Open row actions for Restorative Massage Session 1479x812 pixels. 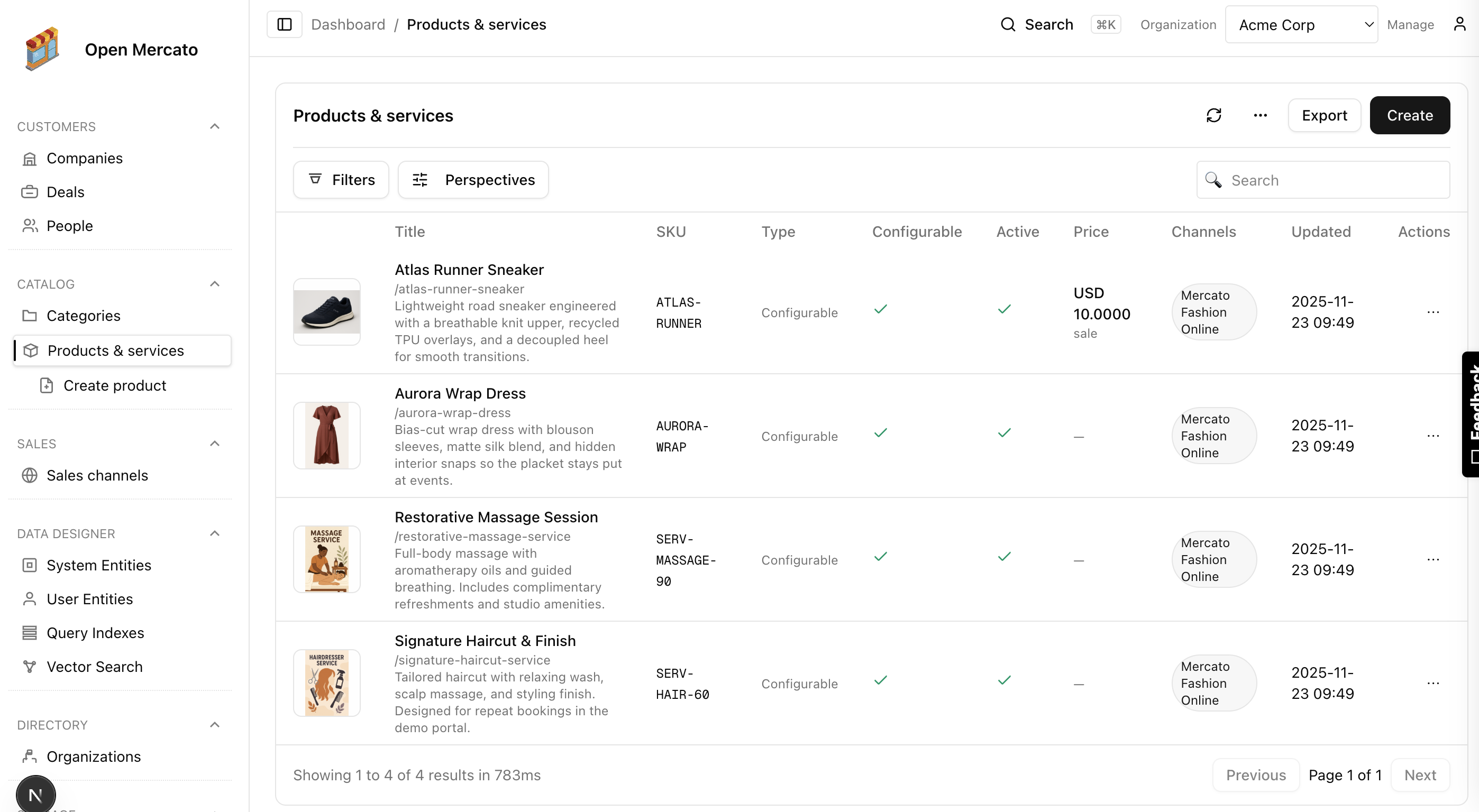[1434, 559]
